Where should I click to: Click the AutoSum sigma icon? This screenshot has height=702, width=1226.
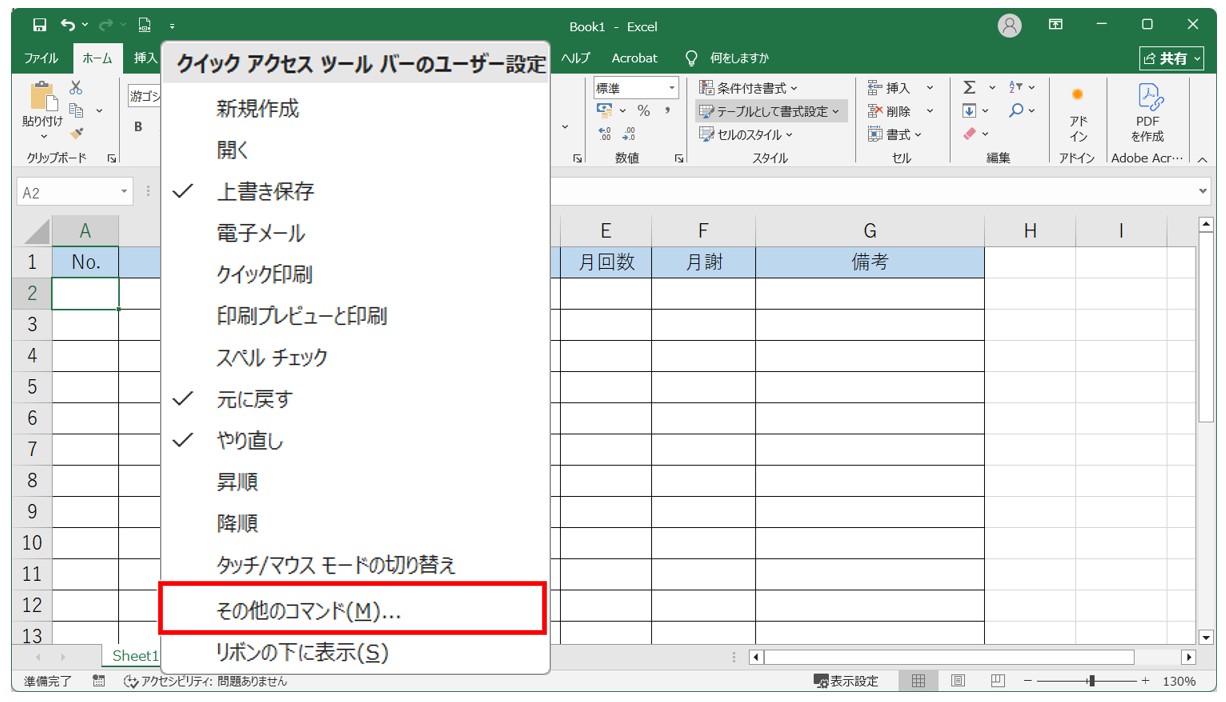969,88
